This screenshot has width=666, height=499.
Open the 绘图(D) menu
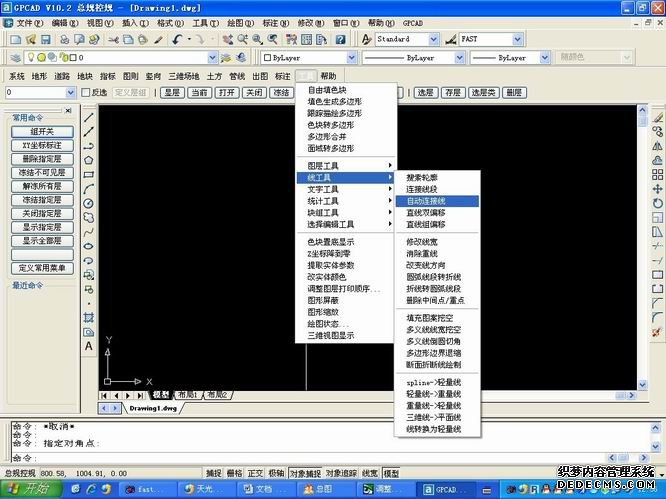[x=240, y=23]
